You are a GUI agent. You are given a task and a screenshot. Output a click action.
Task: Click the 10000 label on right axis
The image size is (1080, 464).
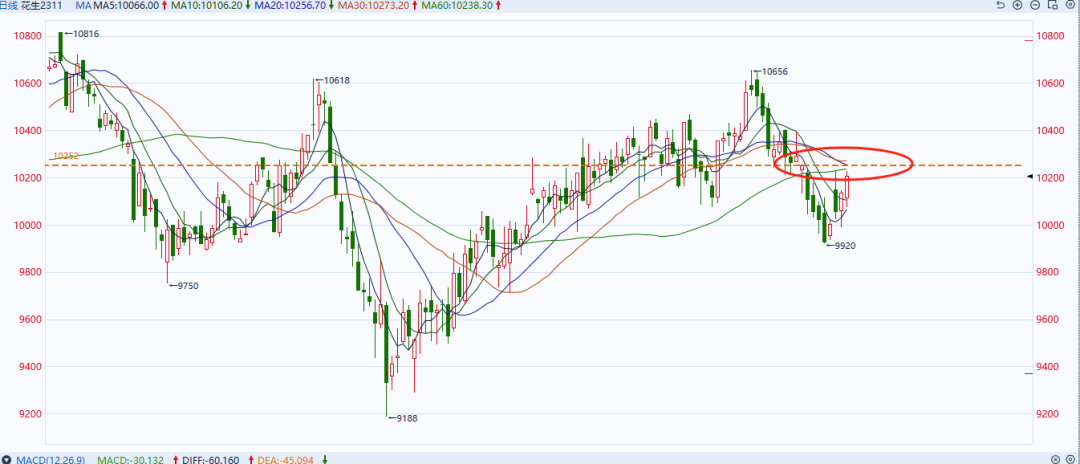pos(1052,225)
